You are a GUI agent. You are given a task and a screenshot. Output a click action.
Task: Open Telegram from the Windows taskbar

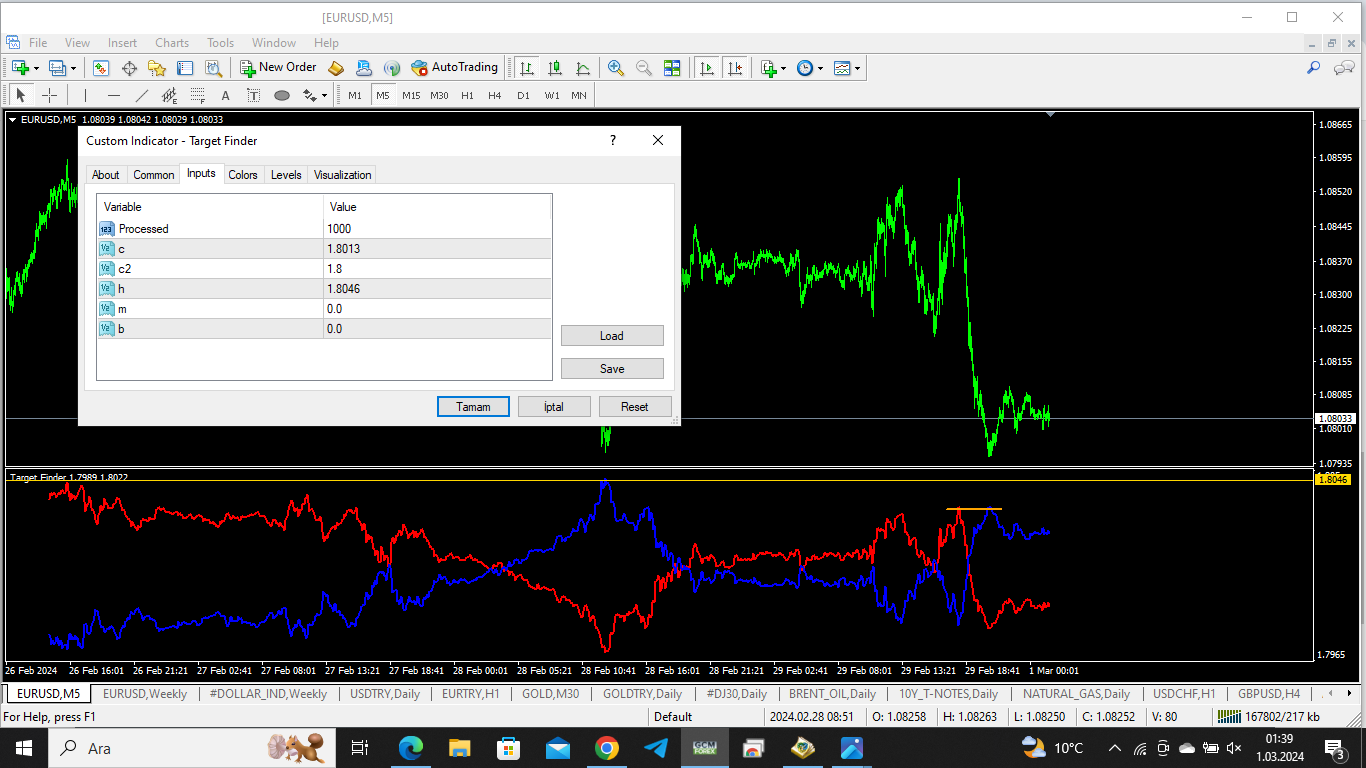656,748
